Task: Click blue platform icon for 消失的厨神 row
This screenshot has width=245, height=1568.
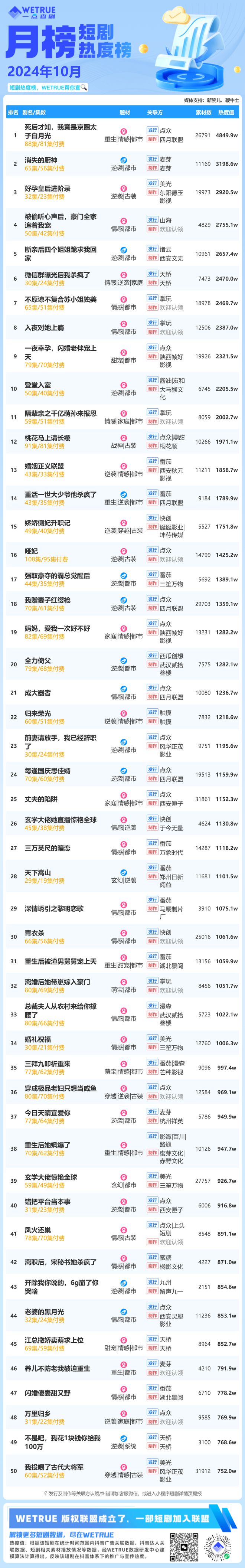Action: pyautogui.click(x=123, y=160)
